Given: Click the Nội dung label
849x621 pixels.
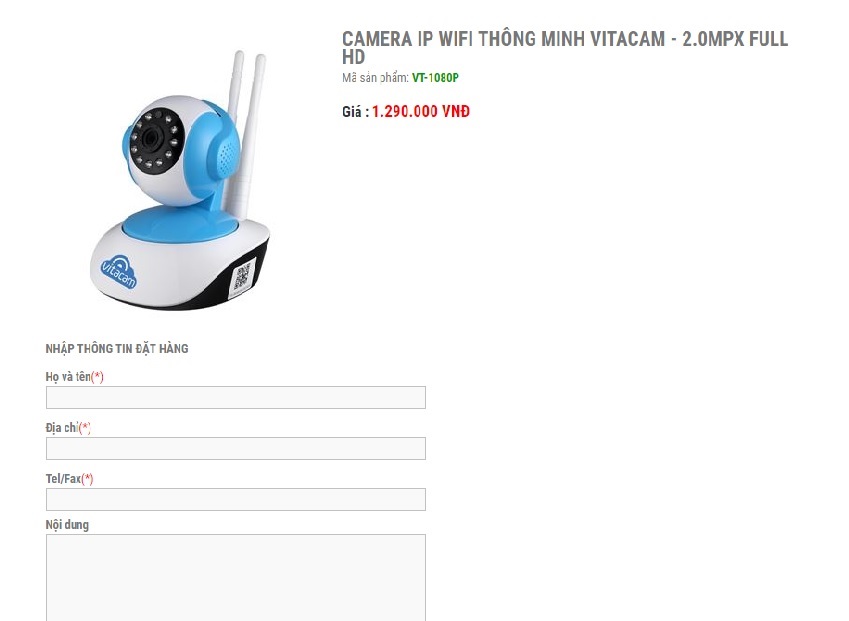Looking at the screenshot, I should pyautogui.click(x=67, y=525).
